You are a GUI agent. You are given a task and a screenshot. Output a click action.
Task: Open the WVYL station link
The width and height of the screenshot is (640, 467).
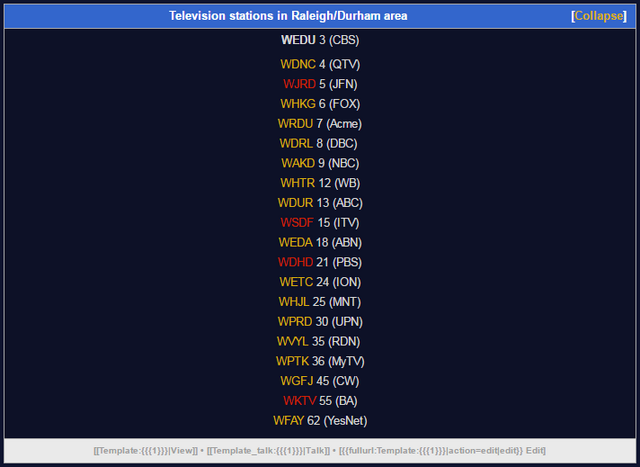pyautogui.click(x=293, y=341)
